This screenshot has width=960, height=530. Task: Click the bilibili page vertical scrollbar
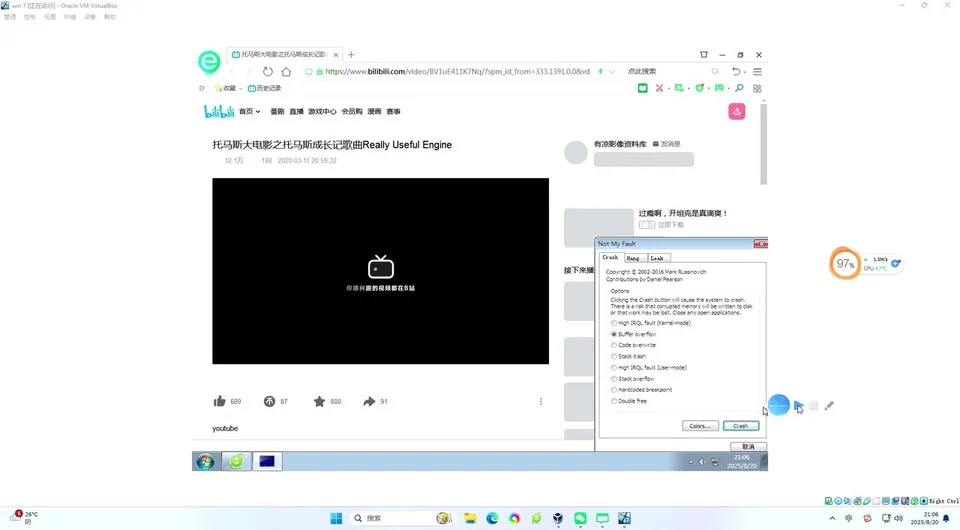(x=763, y=144)
